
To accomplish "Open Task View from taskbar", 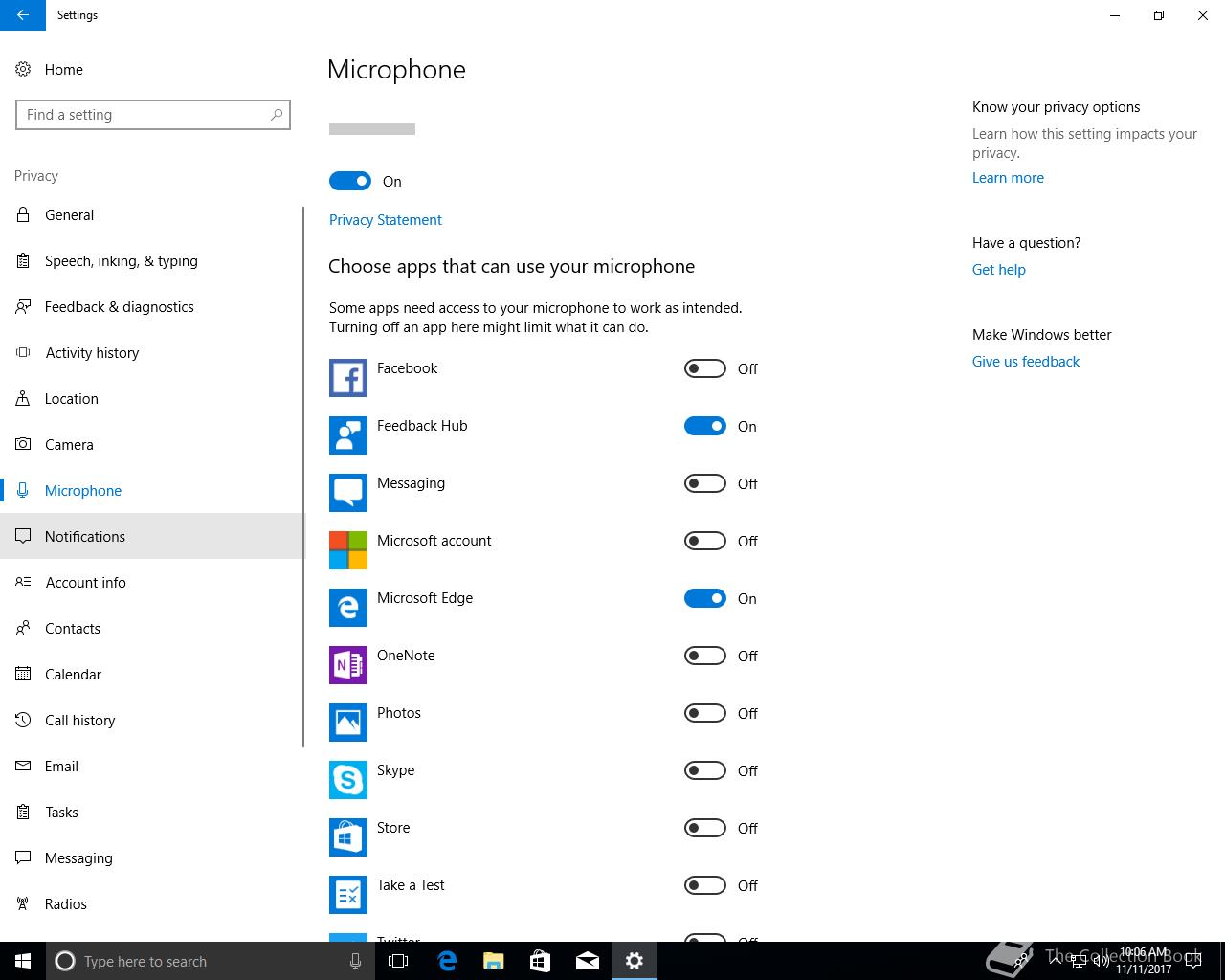I will (398, 961).
